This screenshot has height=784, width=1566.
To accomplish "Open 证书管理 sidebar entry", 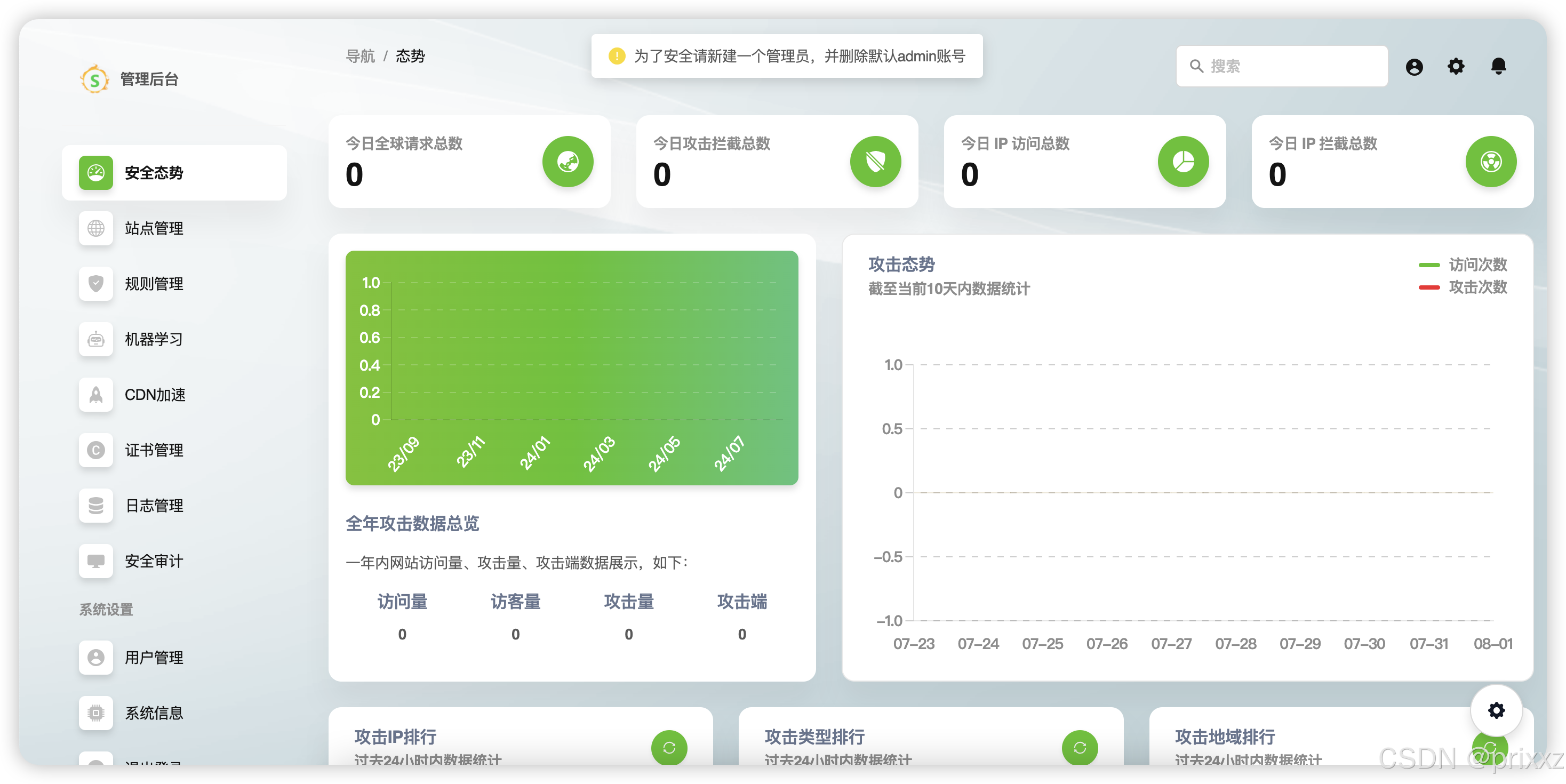I will pos(174,450).
